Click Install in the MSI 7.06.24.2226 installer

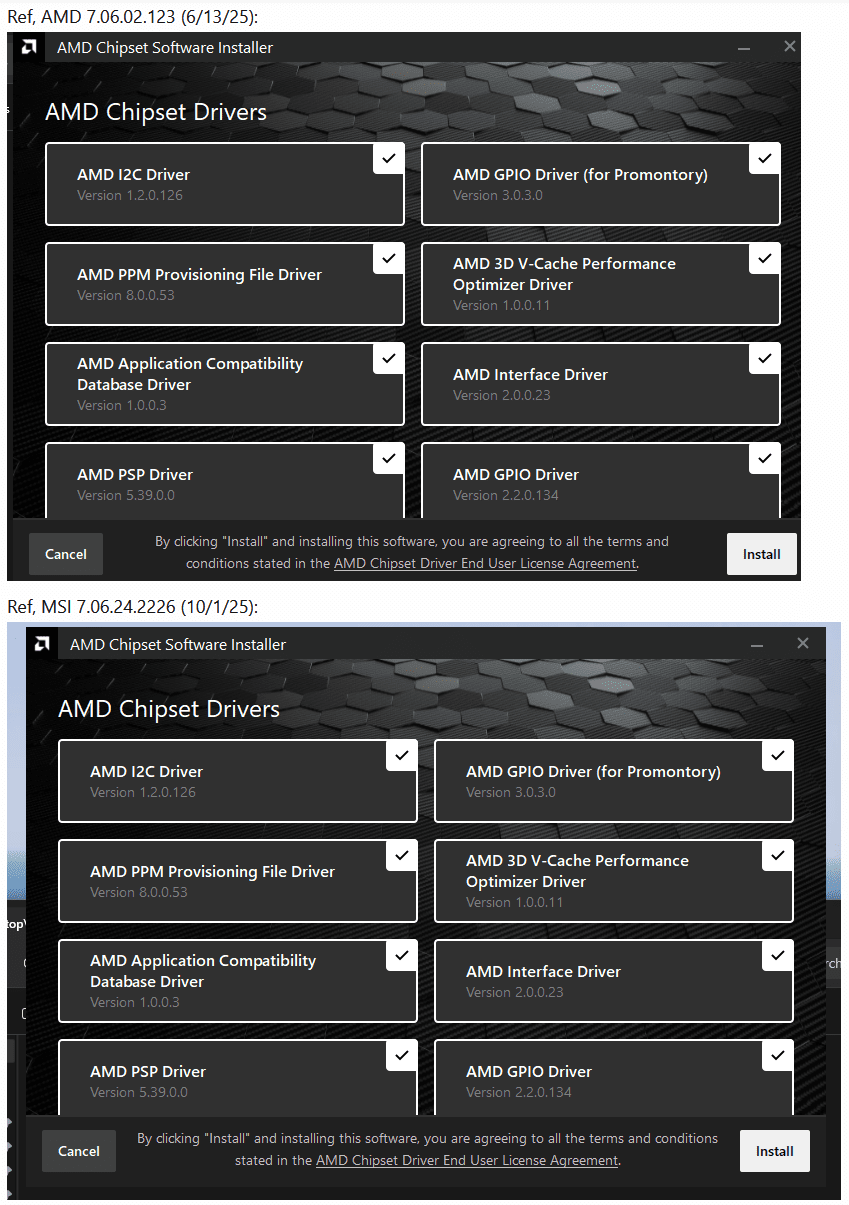pyautogui.click(x=775, y=1151)
